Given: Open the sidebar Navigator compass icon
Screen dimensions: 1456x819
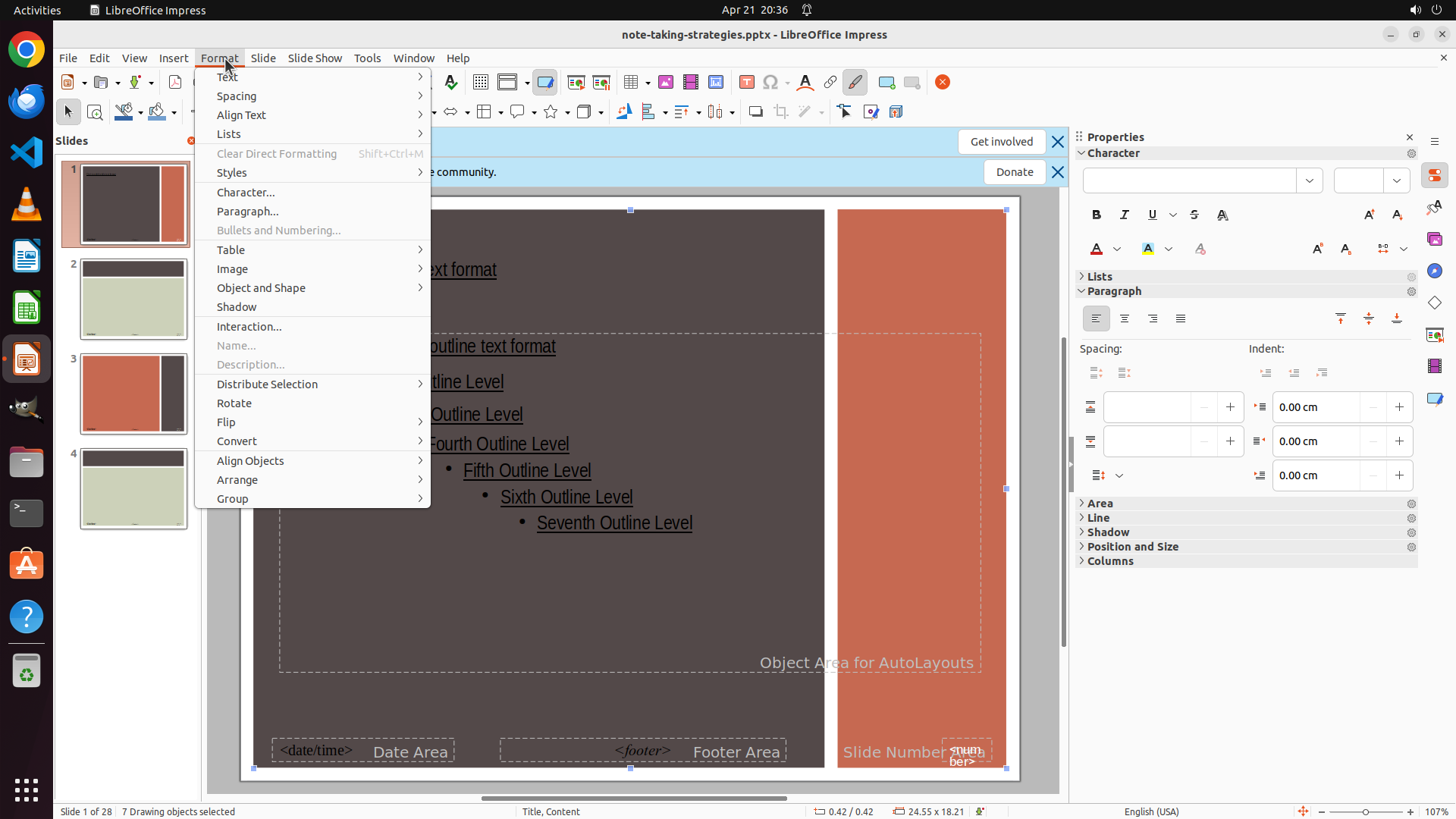Looking at the screenshot, I should (1434, 271).
